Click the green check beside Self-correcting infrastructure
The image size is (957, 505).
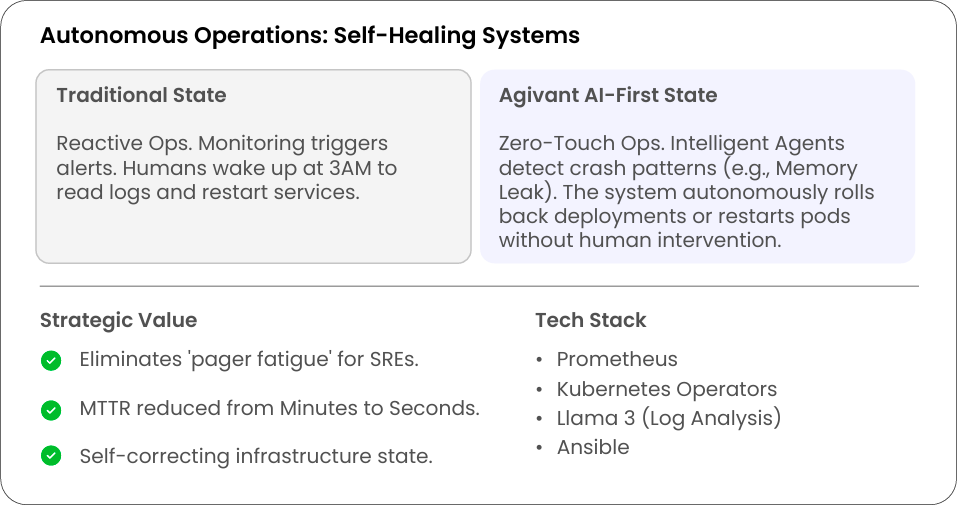(51, 456)
